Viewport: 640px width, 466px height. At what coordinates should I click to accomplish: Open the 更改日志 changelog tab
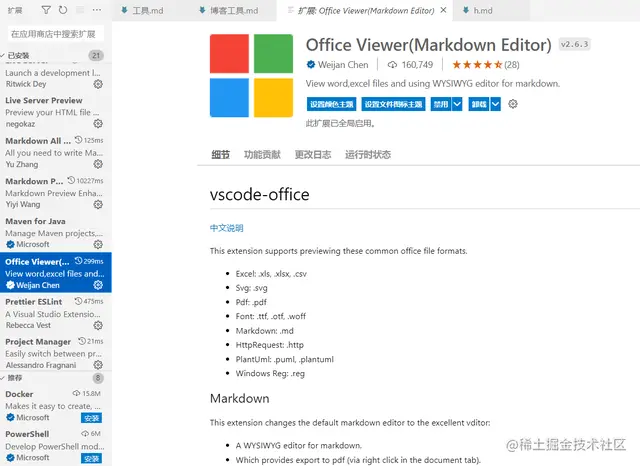pos(313,155)
